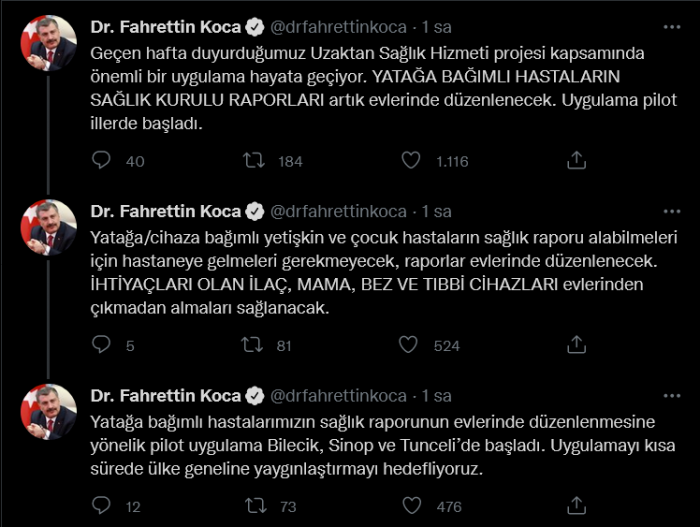Reply to the second tweet with 5 replies

tap(101, 344)
